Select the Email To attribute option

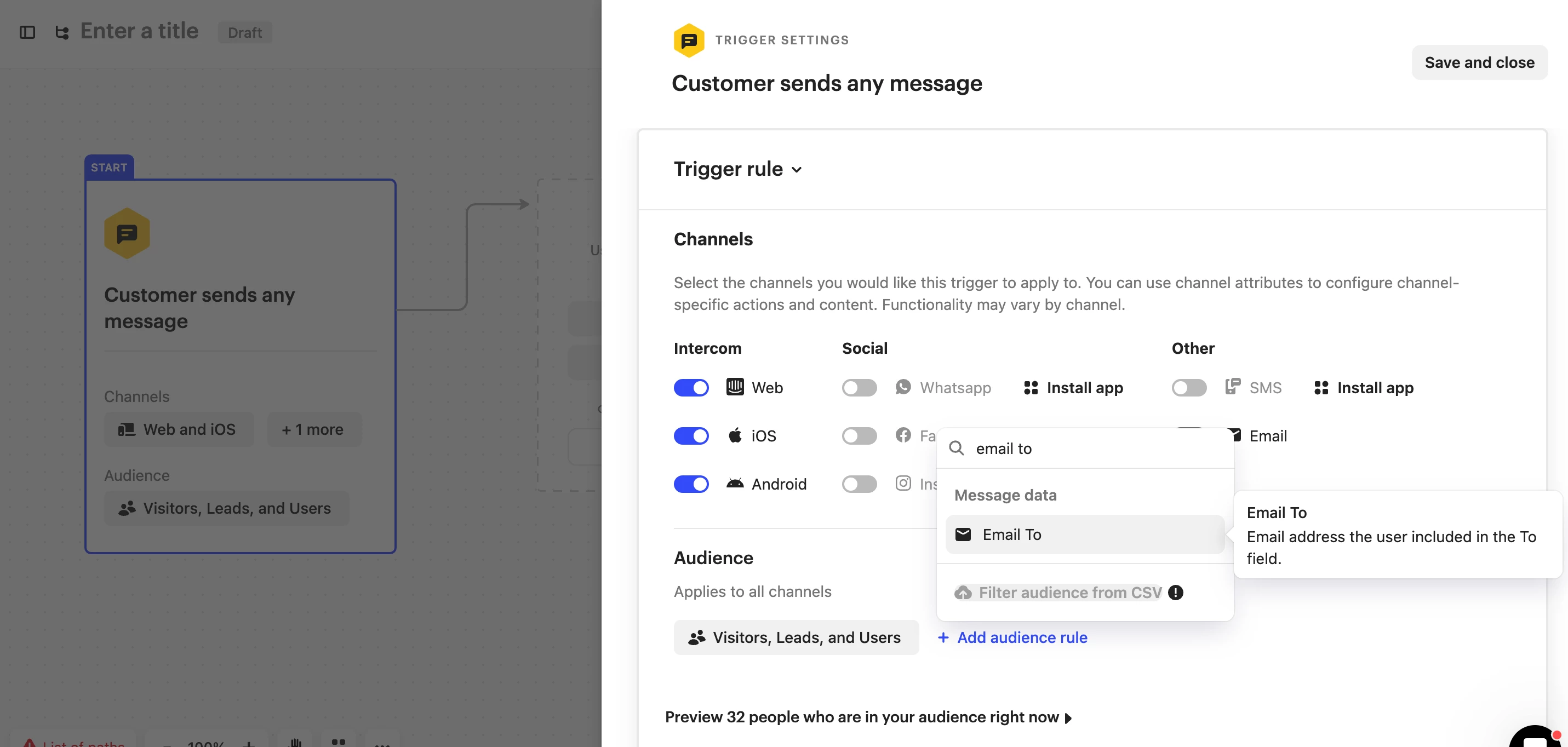(1084, 534)
